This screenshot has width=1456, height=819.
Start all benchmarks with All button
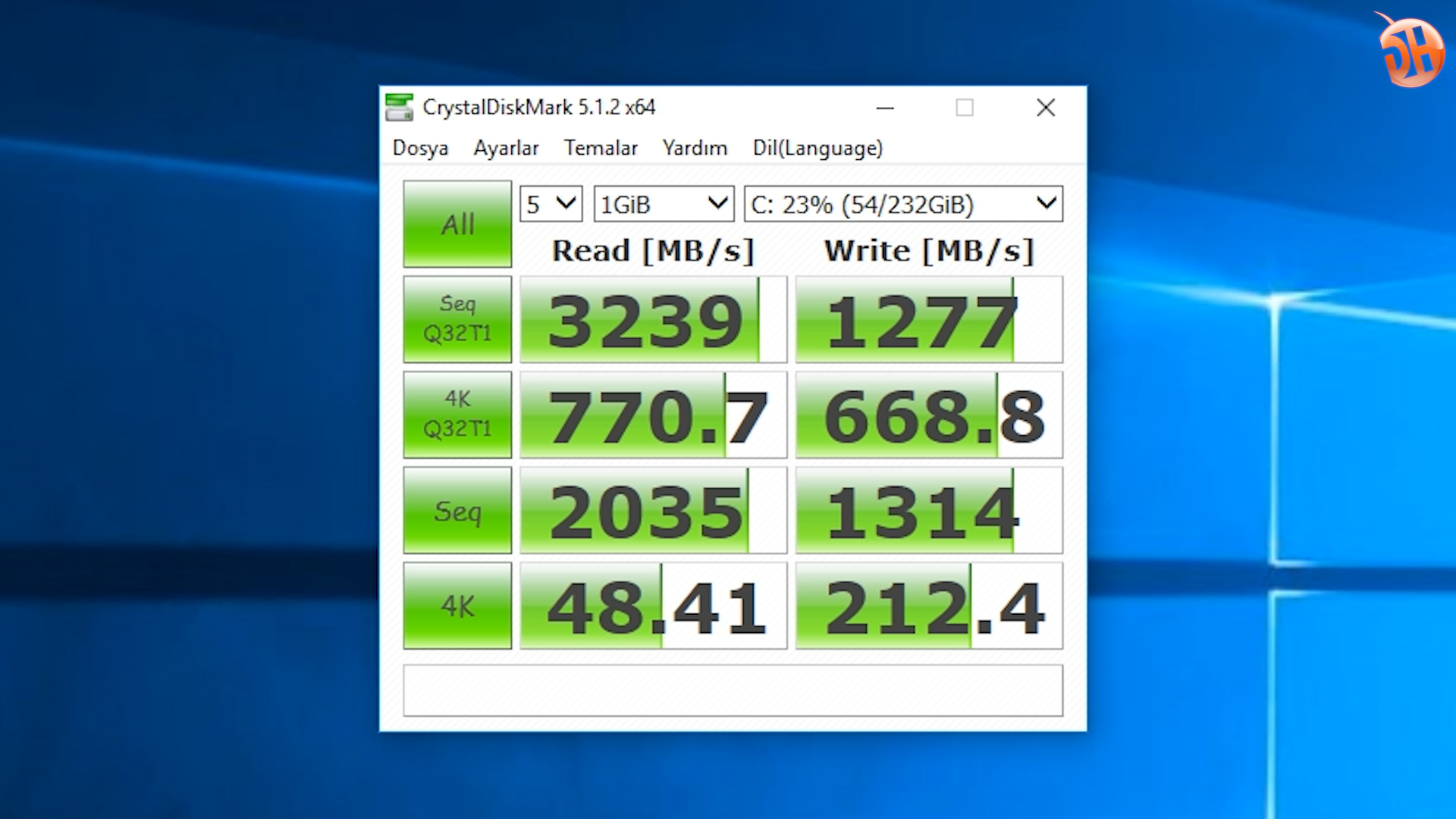point(457,224)
